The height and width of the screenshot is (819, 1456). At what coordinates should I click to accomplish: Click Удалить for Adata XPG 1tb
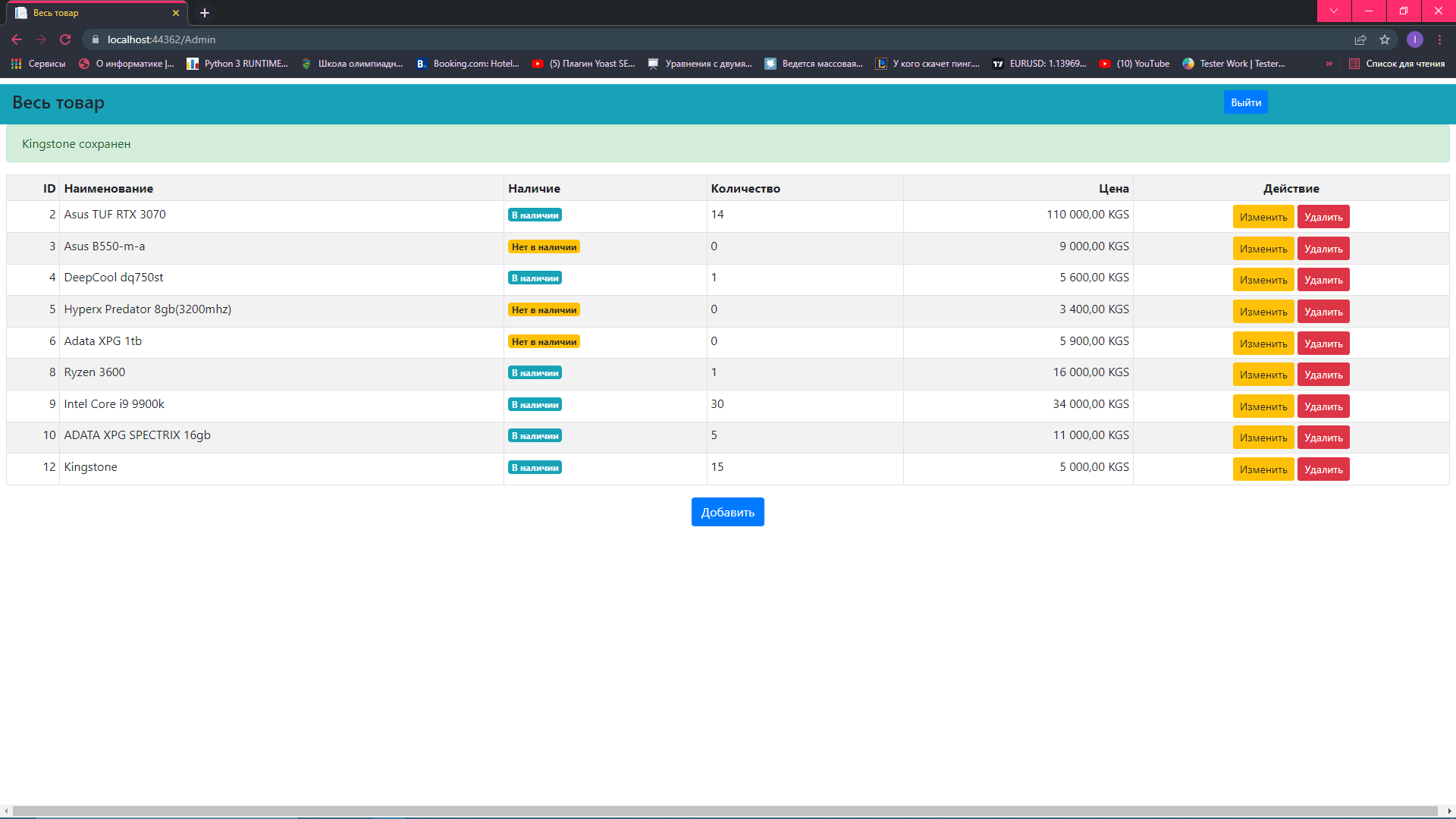pos(1323,344)
